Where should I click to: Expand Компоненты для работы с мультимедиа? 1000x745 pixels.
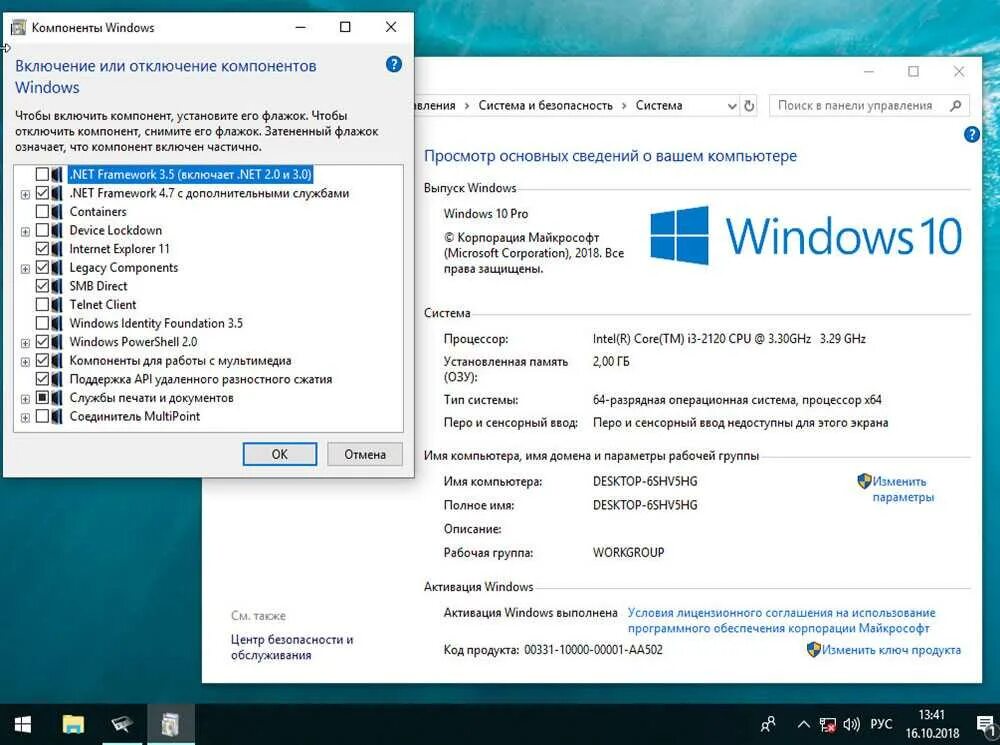point(26,362)
